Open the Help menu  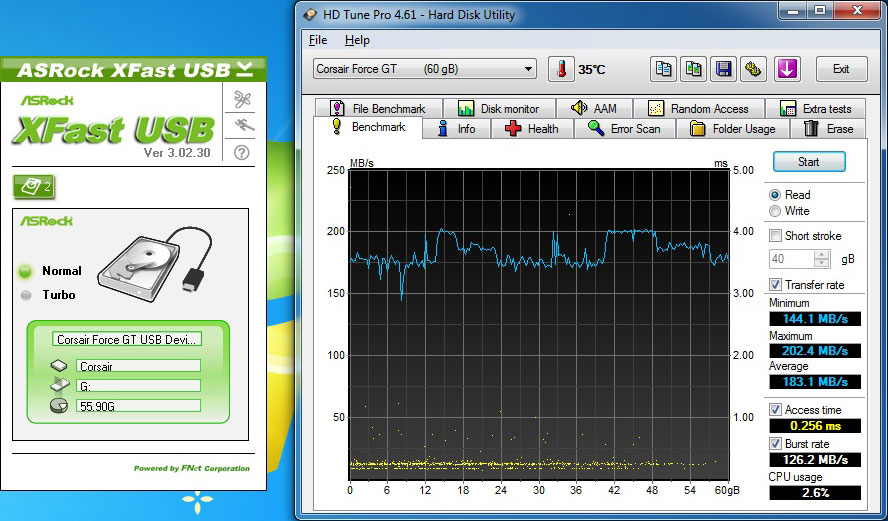pos(357,40)
